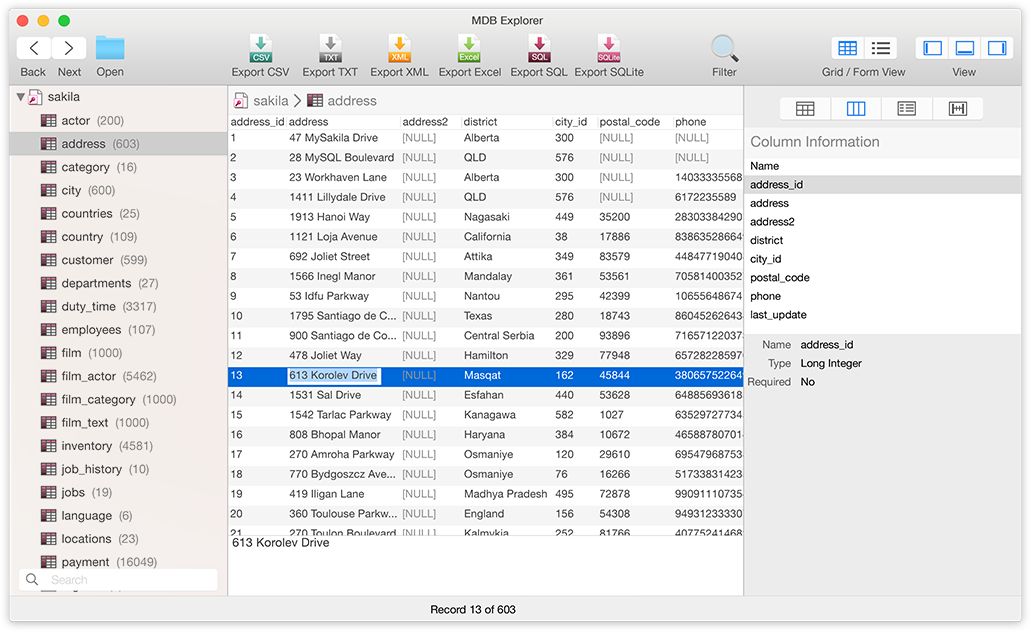Click the Export SQL icon
Screen dimensions: 1031x632
point(539,48)
